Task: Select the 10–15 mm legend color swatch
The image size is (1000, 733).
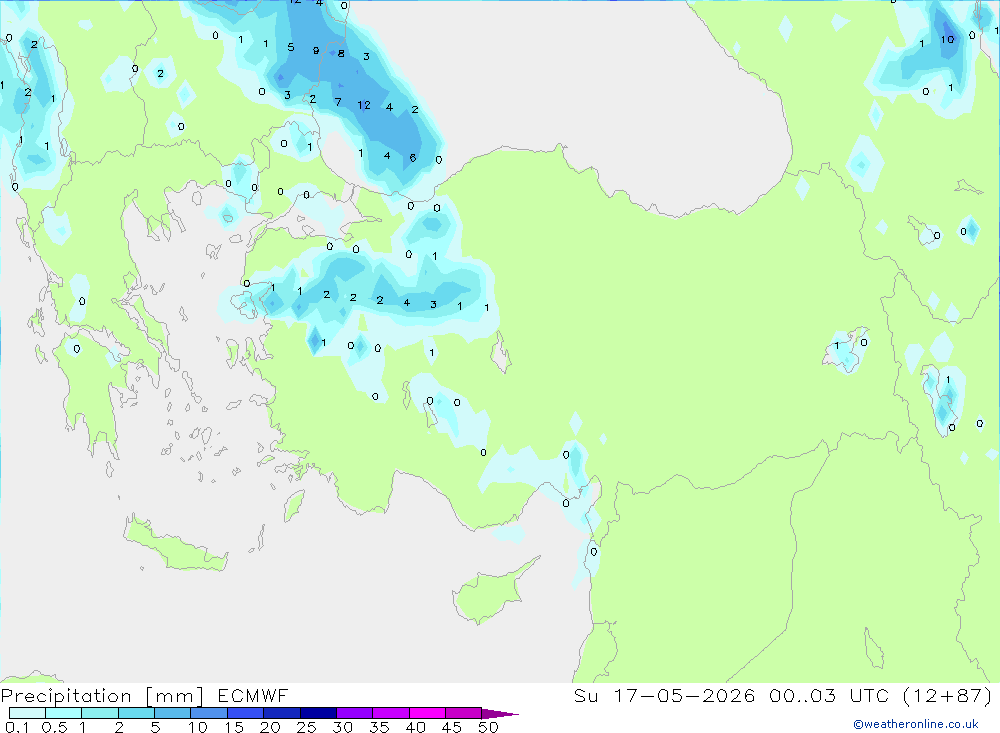Action: click(209, 713)
